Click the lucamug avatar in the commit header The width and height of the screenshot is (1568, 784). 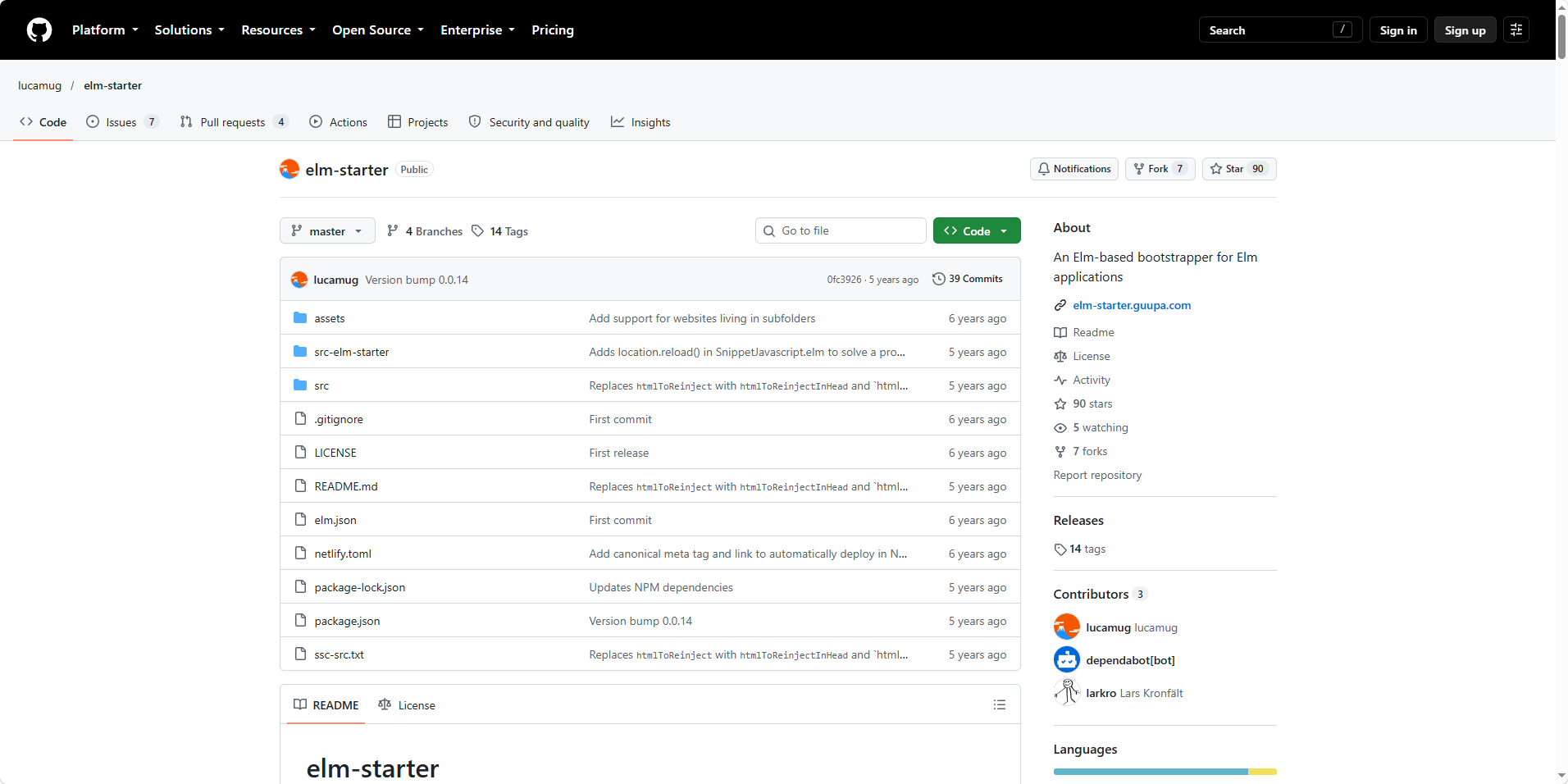299,280
